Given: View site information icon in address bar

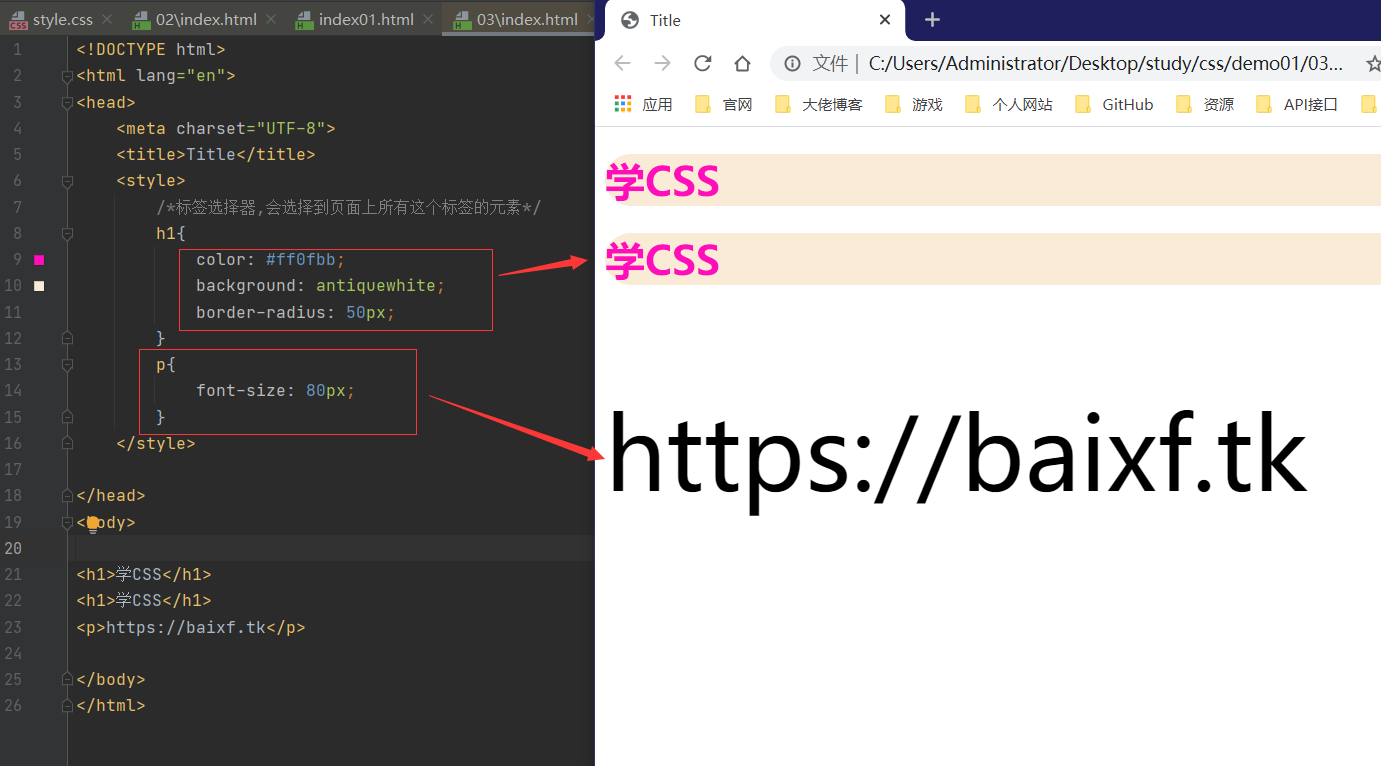Looking at the screenshot, I should [792, 64].
